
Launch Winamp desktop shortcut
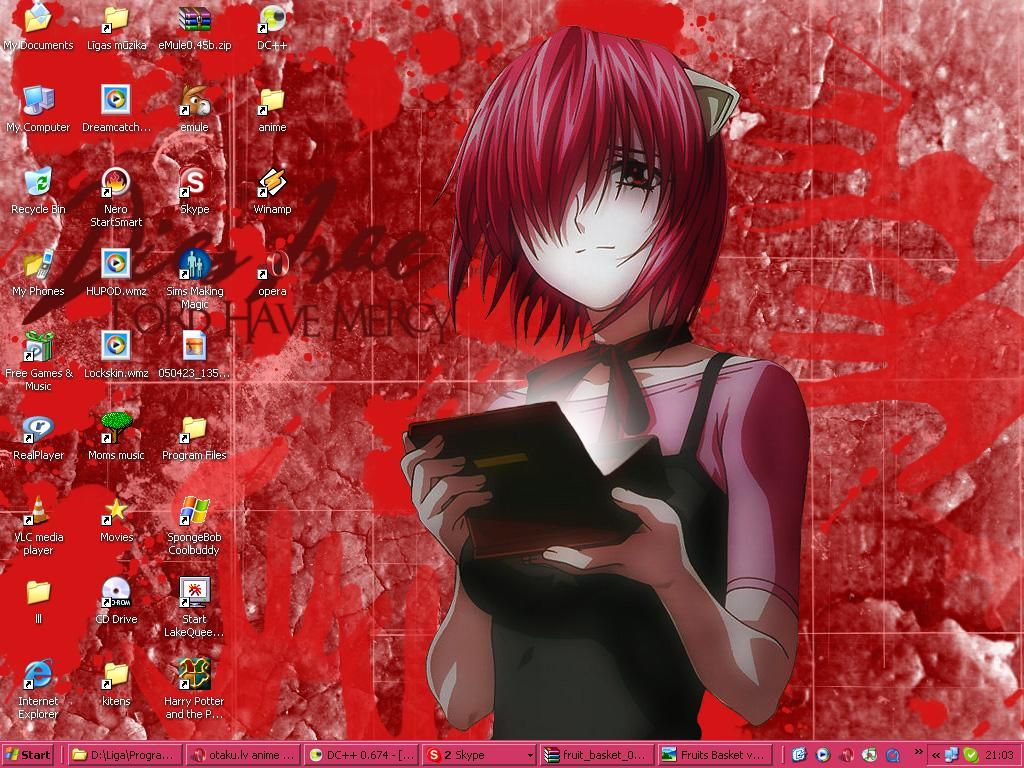[272, 191]
